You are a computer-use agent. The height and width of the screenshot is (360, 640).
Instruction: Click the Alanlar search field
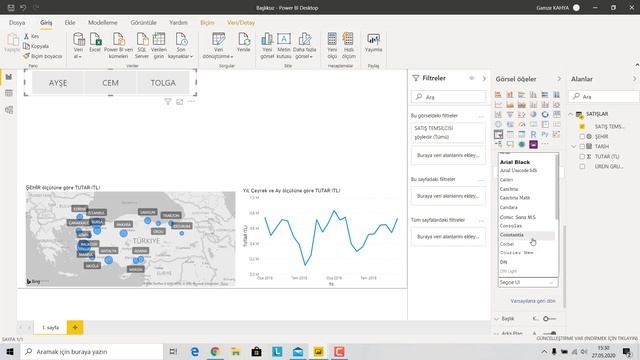tap(604, 96)
